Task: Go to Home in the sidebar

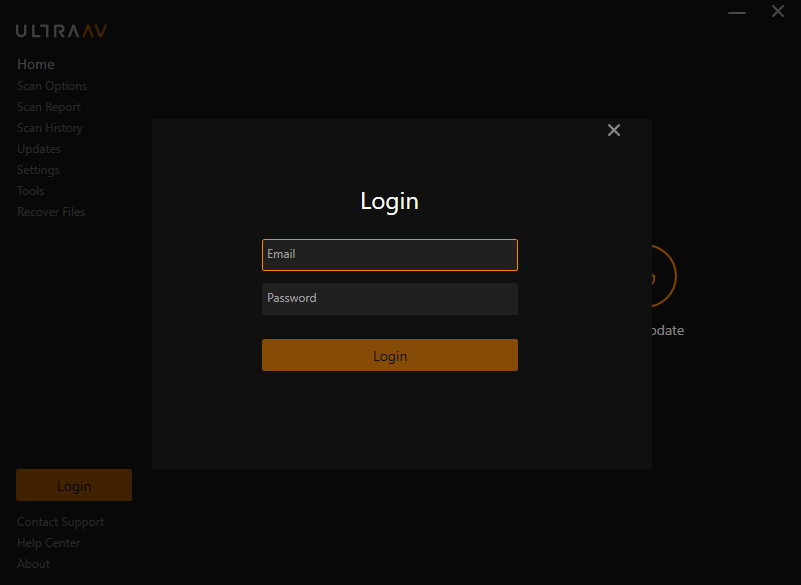Action: tap(36, 64)
